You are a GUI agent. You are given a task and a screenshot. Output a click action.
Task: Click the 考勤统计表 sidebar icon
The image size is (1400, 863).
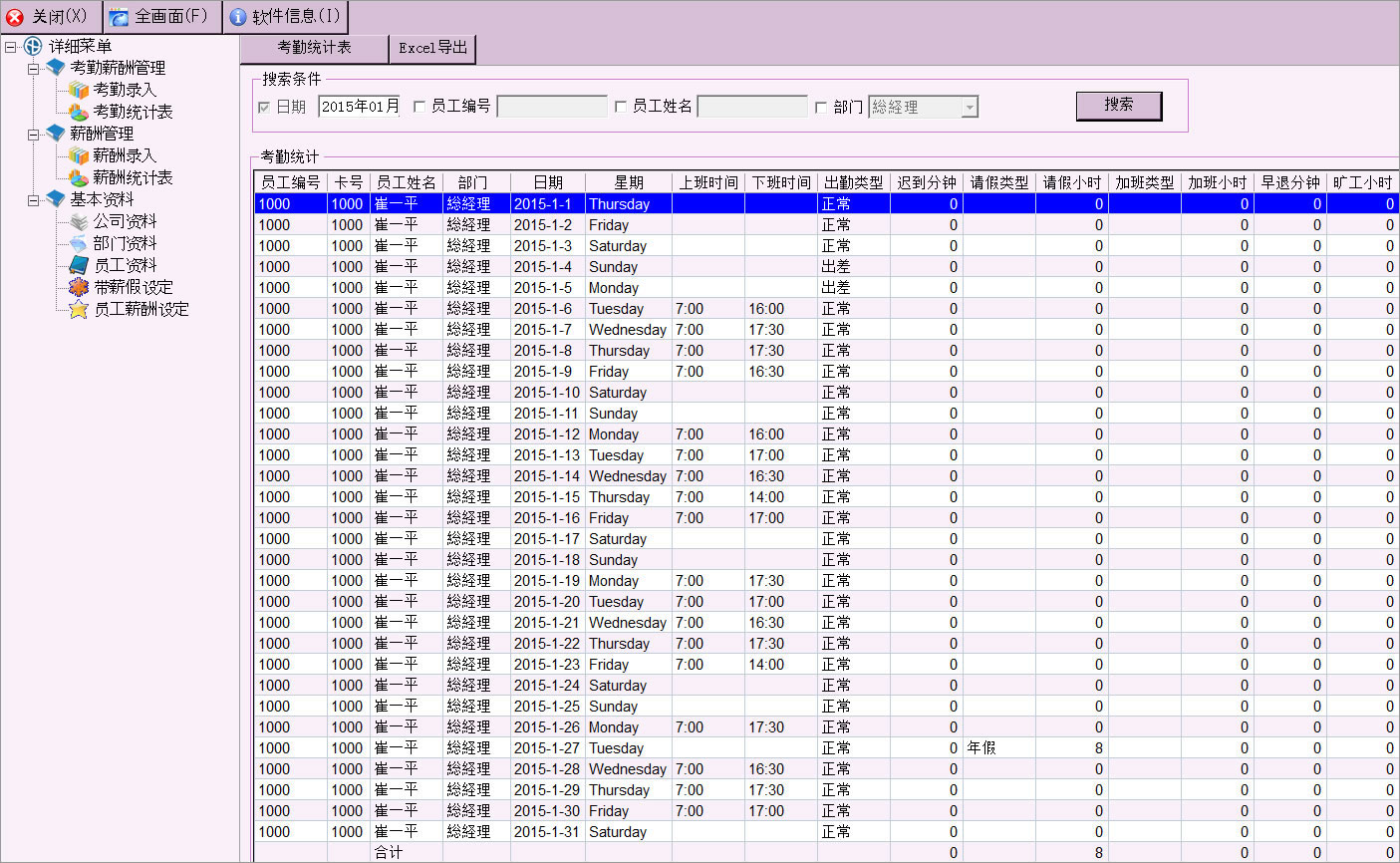click(79, 112)
